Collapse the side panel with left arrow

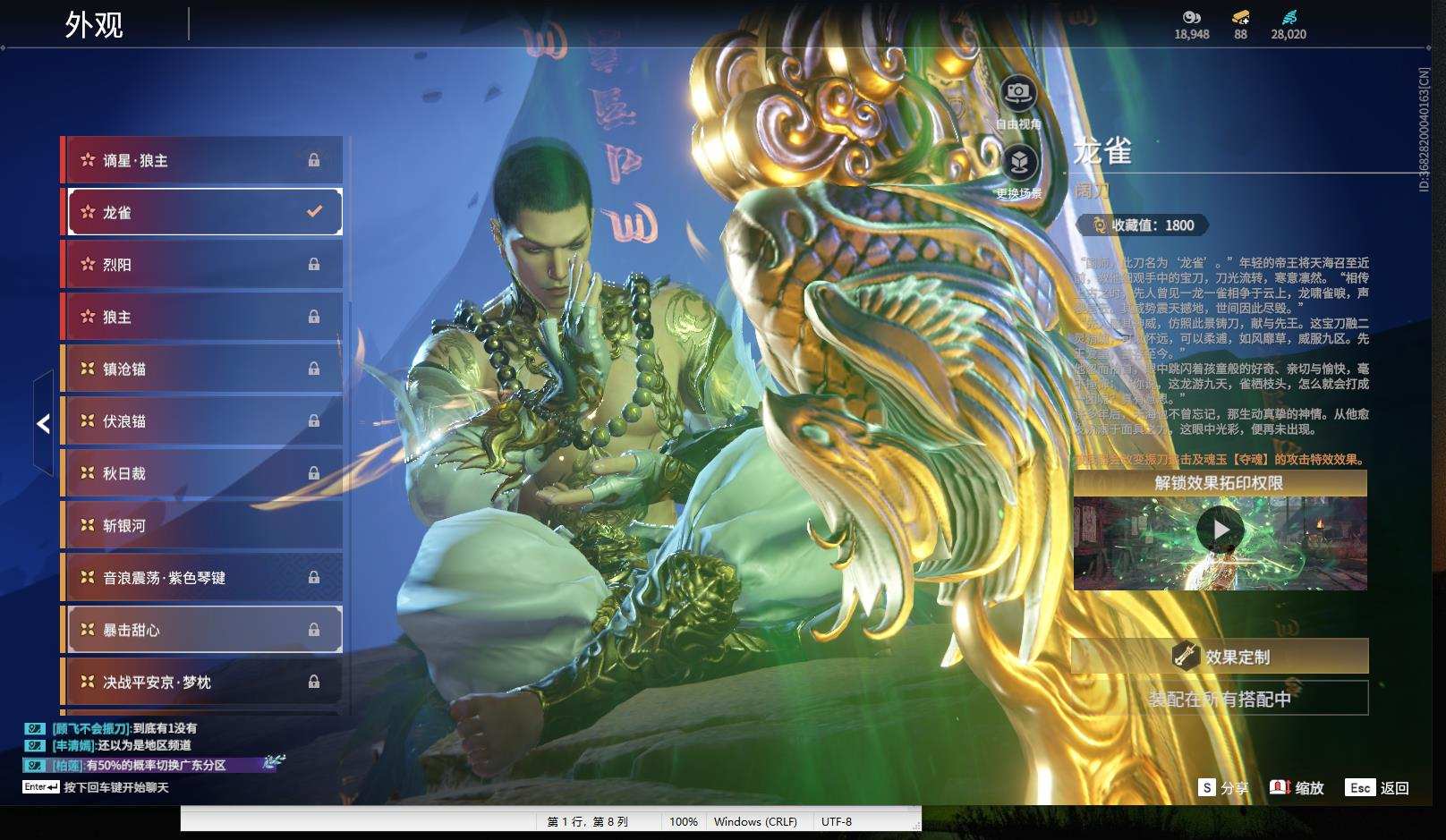(x=43, y=423)
